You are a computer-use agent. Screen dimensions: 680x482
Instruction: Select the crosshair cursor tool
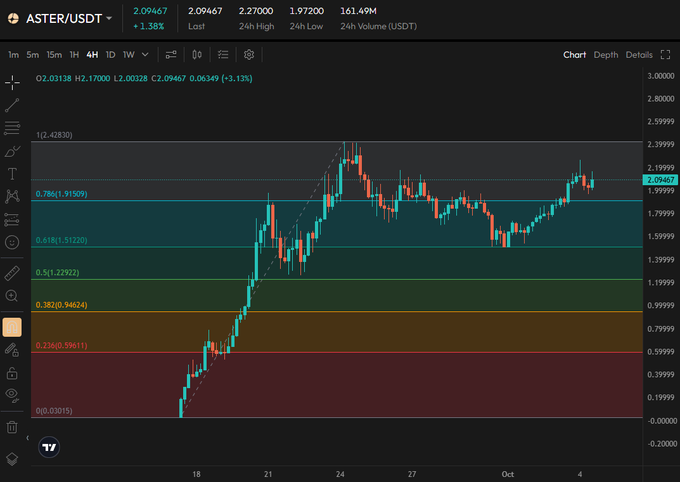(12, 81)
